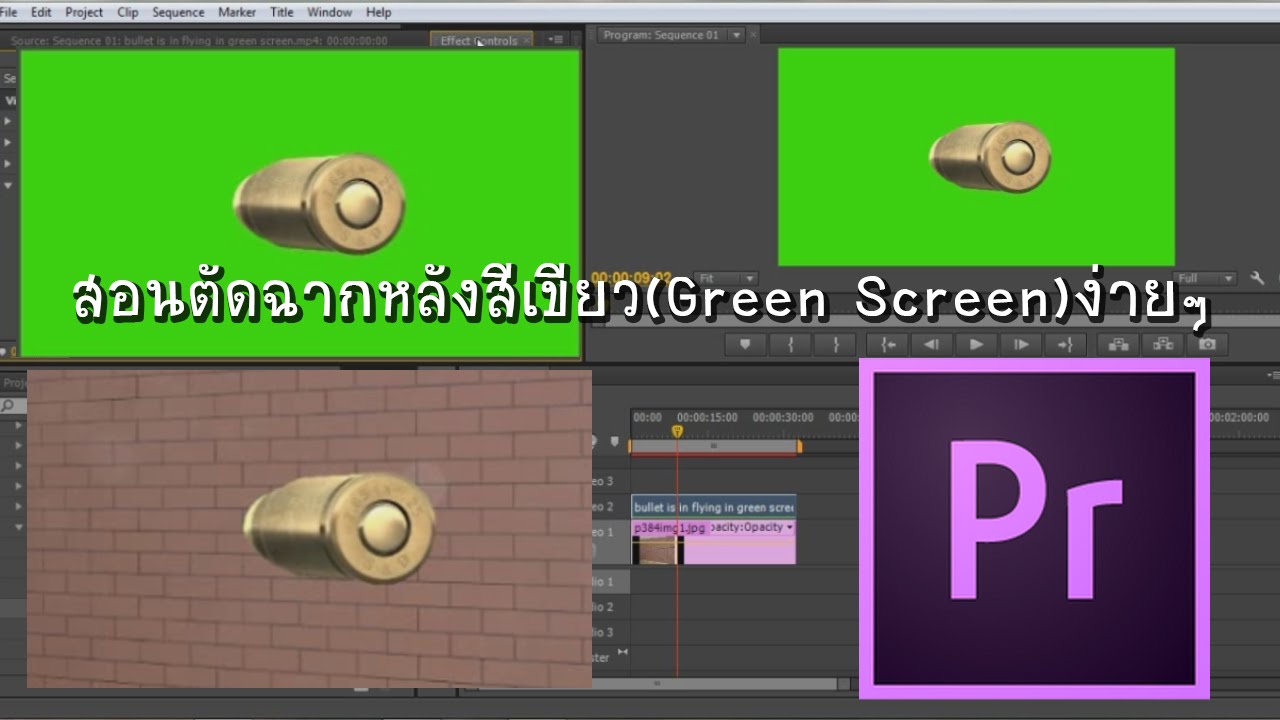Image resolution: width=1280 pixels, height=720 pixels.
Task: Open the Clip menu
Action: tap(128, 12)
